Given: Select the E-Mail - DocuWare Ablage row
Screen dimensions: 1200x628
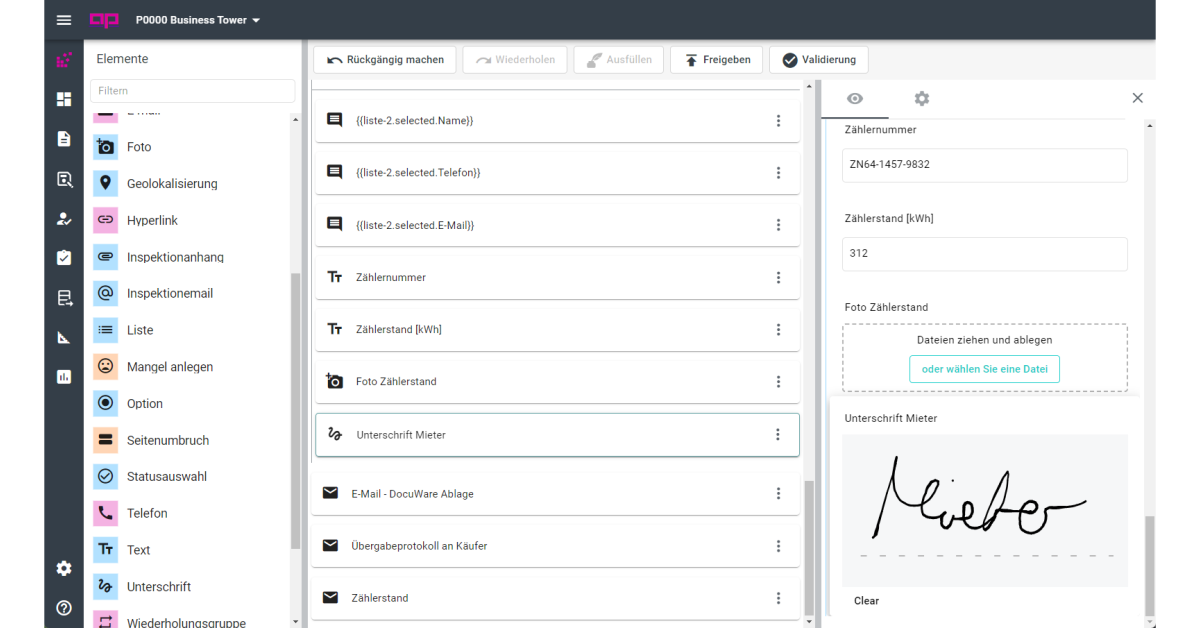Looking at the screenshot, I should coord(556,494).
